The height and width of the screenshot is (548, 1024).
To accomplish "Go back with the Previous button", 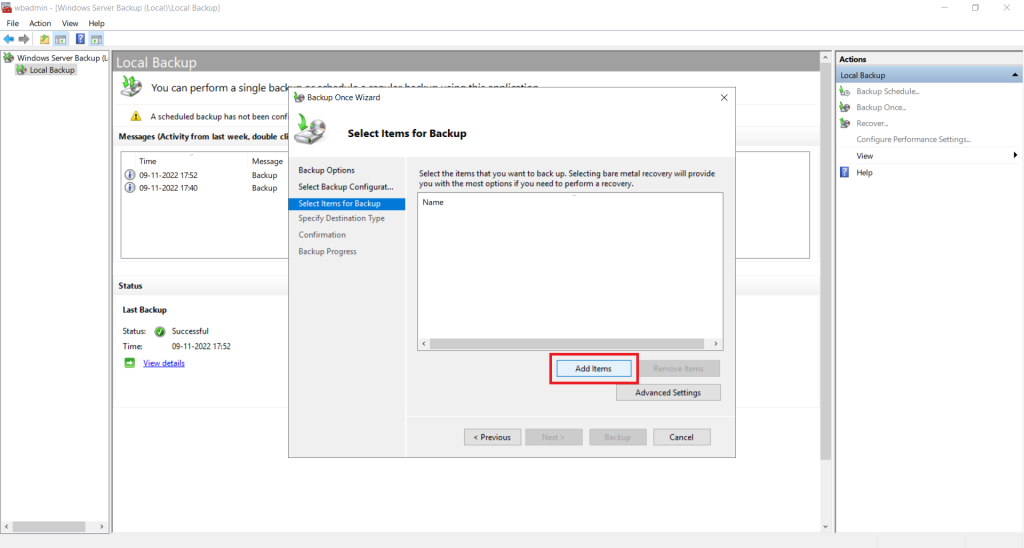I will click(x=492, y=437).
